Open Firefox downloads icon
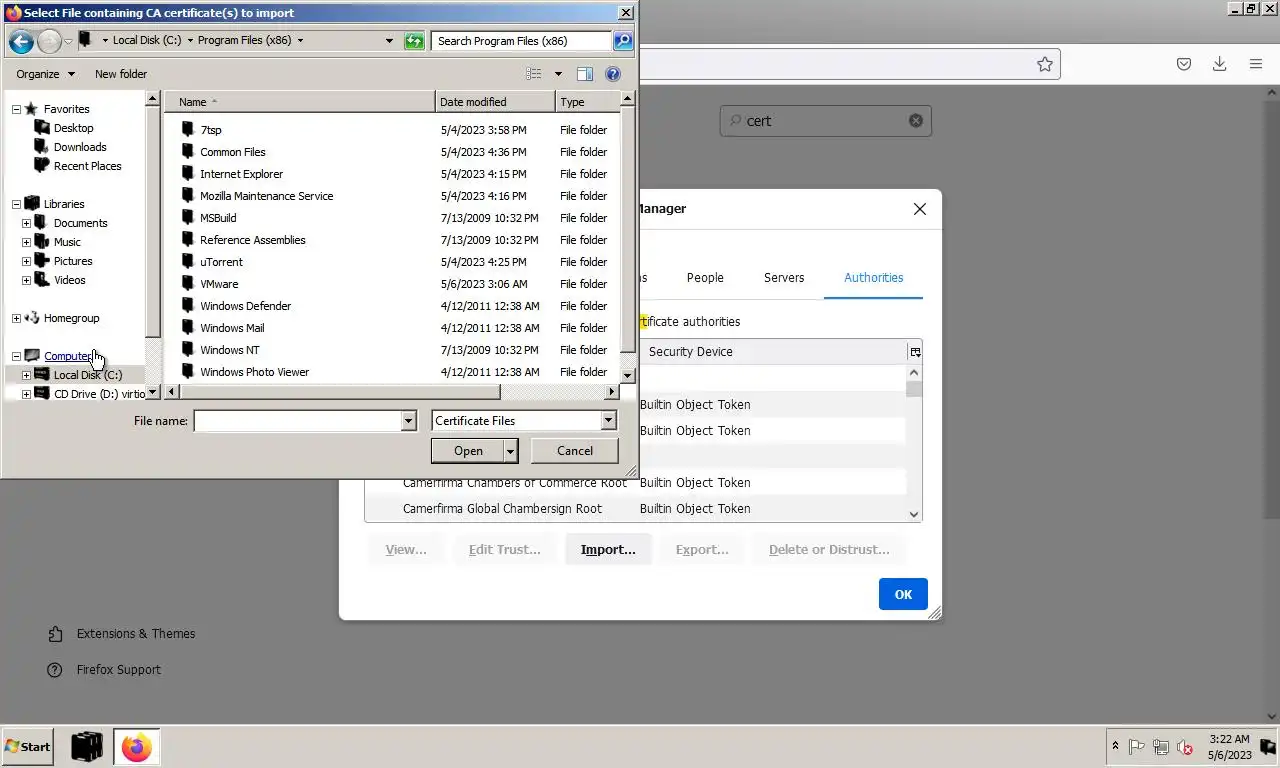Image resolution: width=1280 pixels, height=768 pixels. pyautogui.click(x=1220, y=64)
